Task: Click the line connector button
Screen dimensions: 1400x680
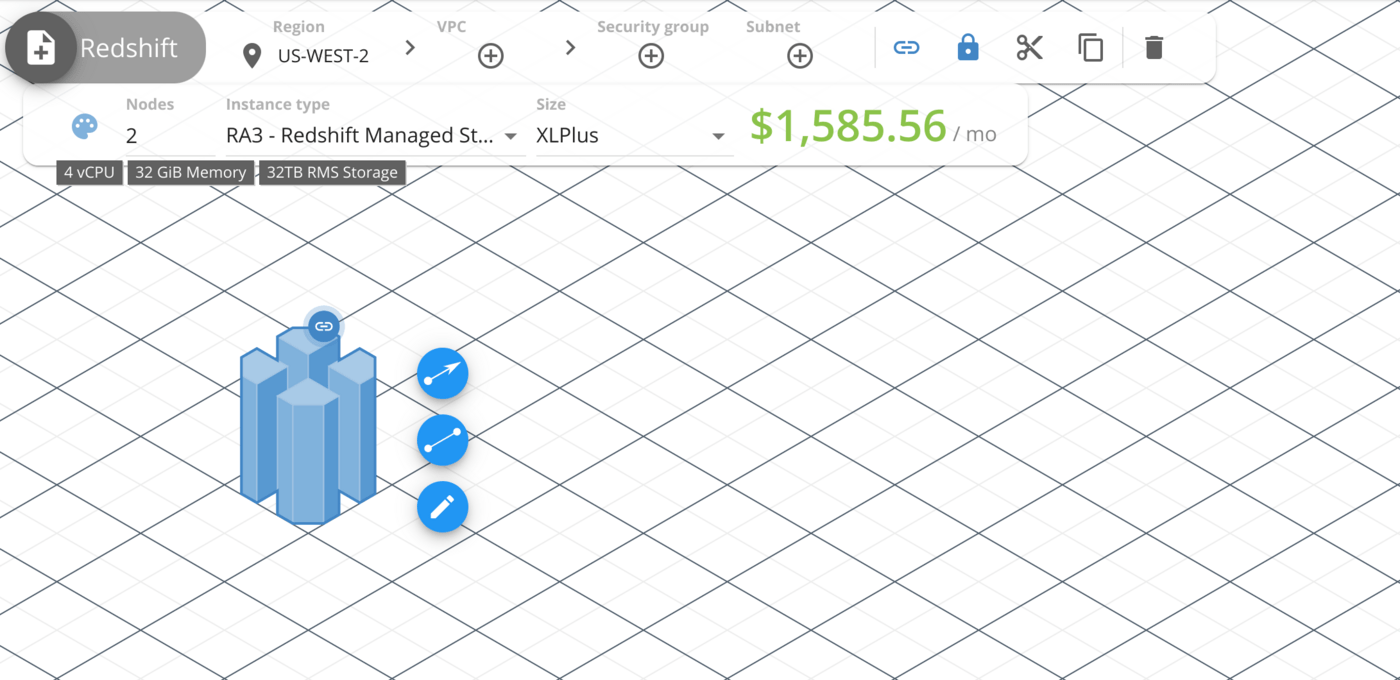Action: [443, 440]
